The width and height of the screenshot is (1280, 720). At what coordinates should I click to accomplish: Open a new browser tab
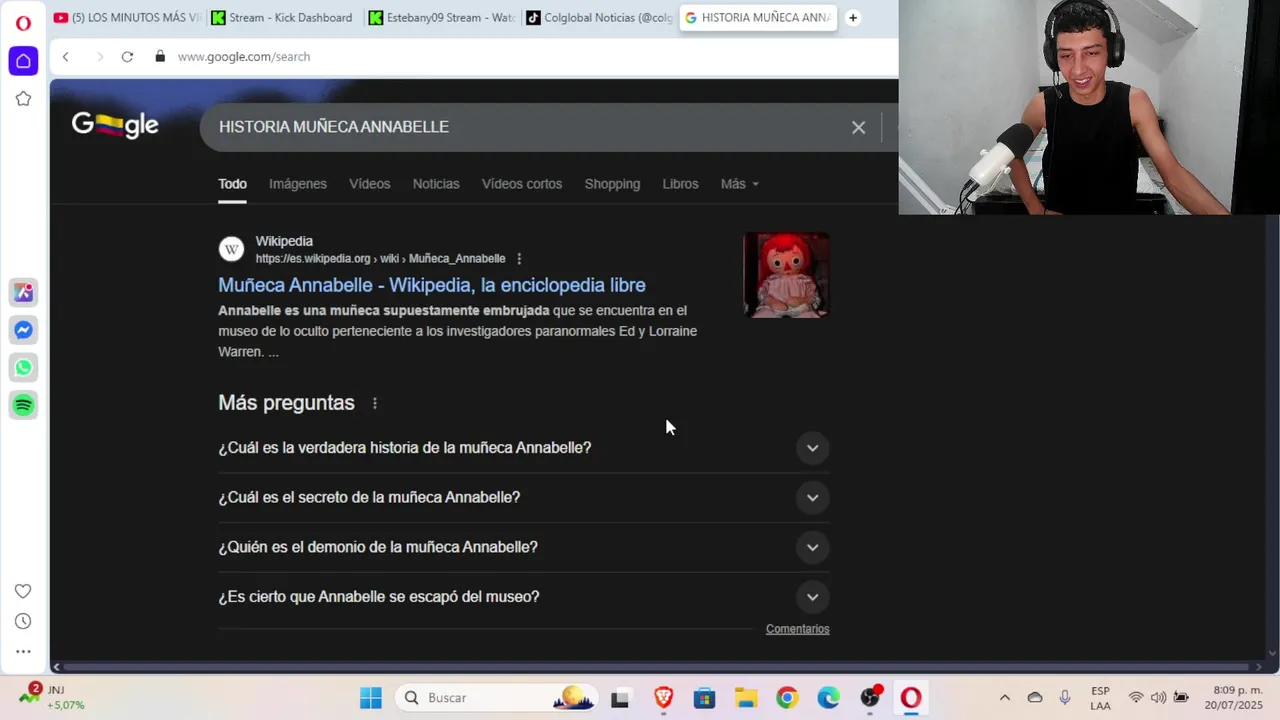coord(853,18)
